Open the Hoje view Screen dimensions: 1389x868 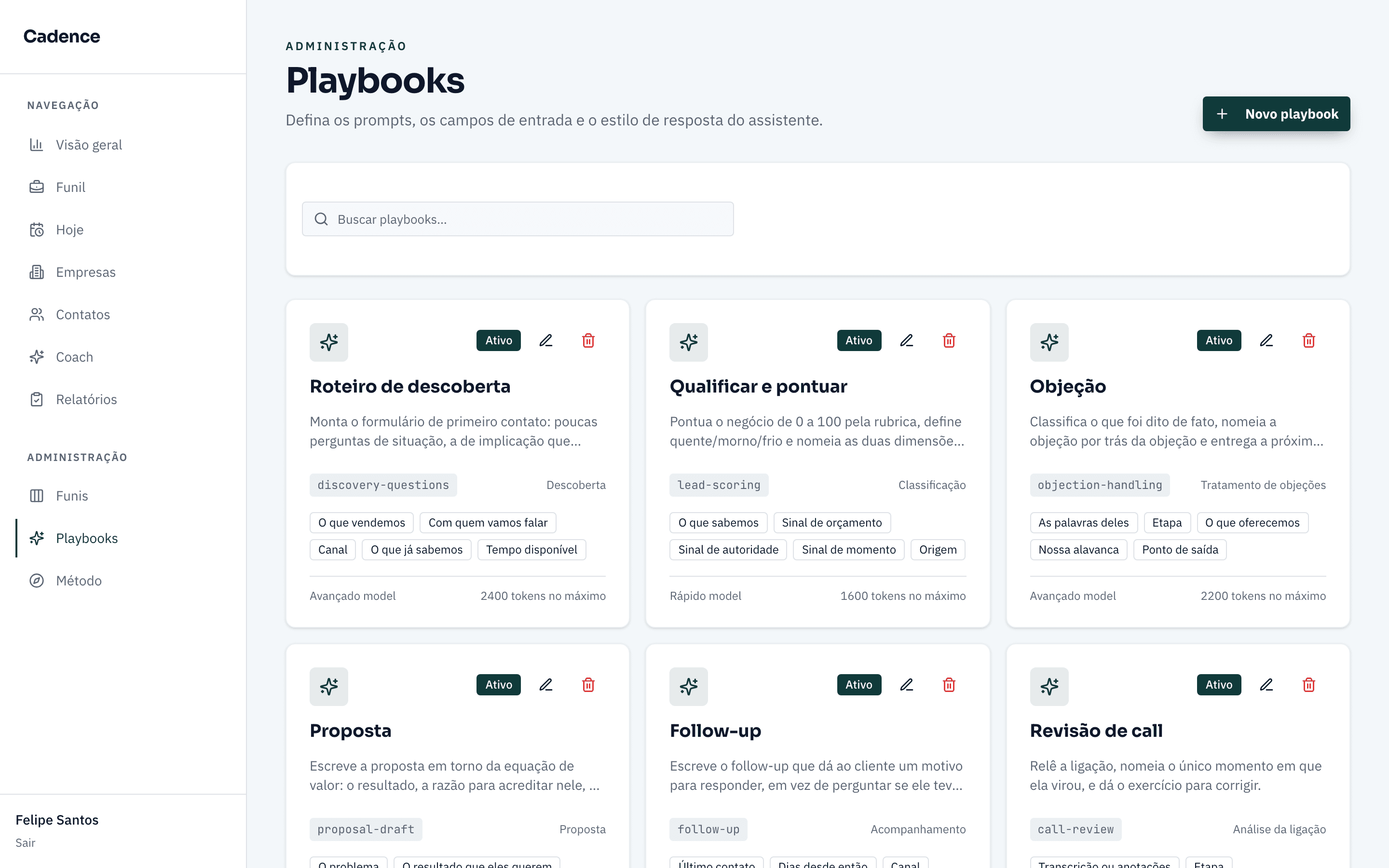123,230
